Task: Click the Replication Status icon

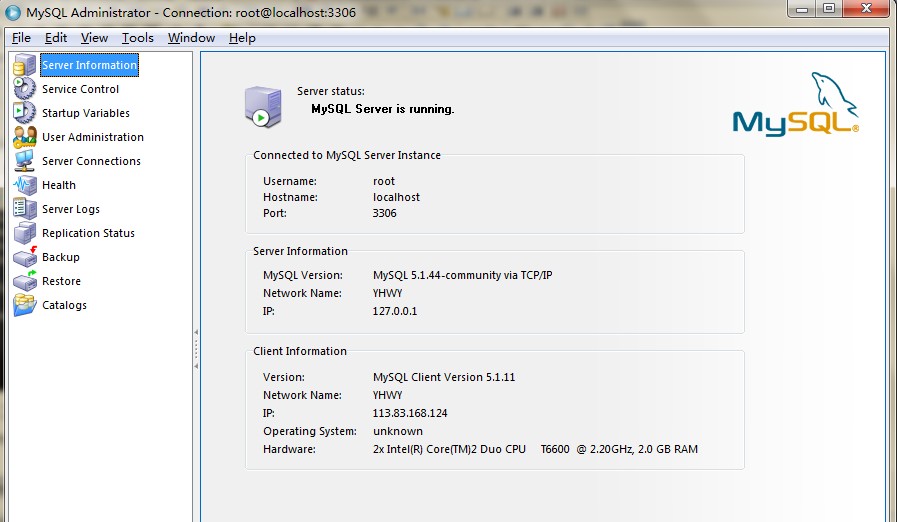Action: click(x=24, y=233)
